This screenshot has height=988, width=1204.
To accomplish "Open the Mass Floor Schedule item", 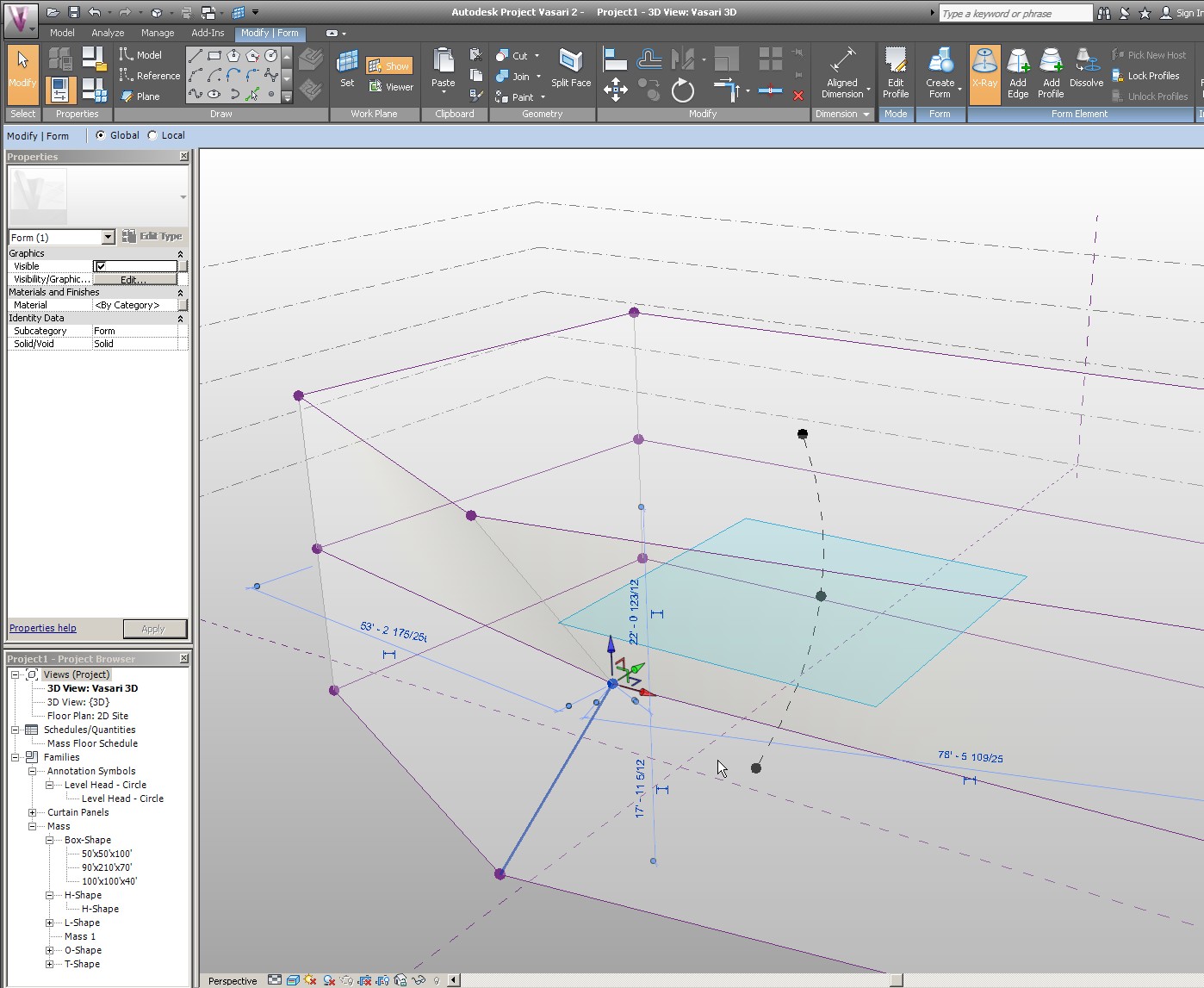I will [x=92, y=743].
